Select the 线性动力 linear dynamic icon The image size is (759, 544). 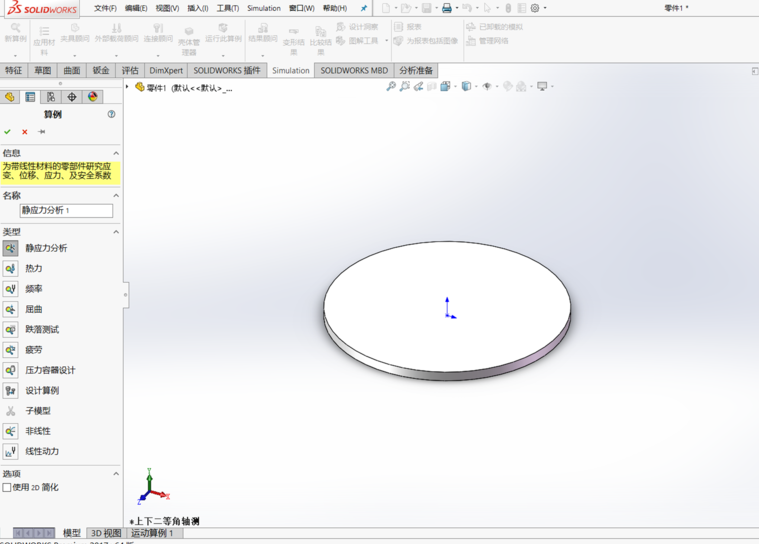[x=10, y=452]
